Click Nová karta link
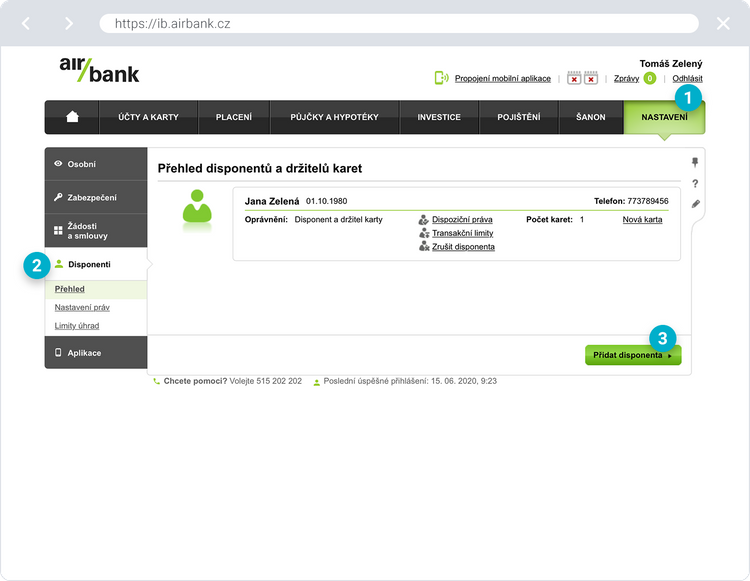This screenshot has width=750, height=581. (x=642, y=219)
